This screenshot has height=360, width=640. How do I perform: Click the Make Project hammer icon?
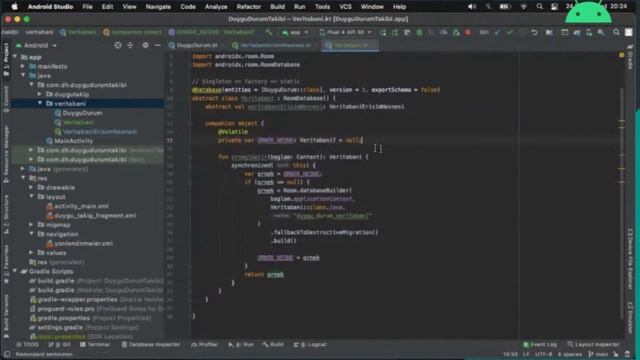(x=269, y=32)
